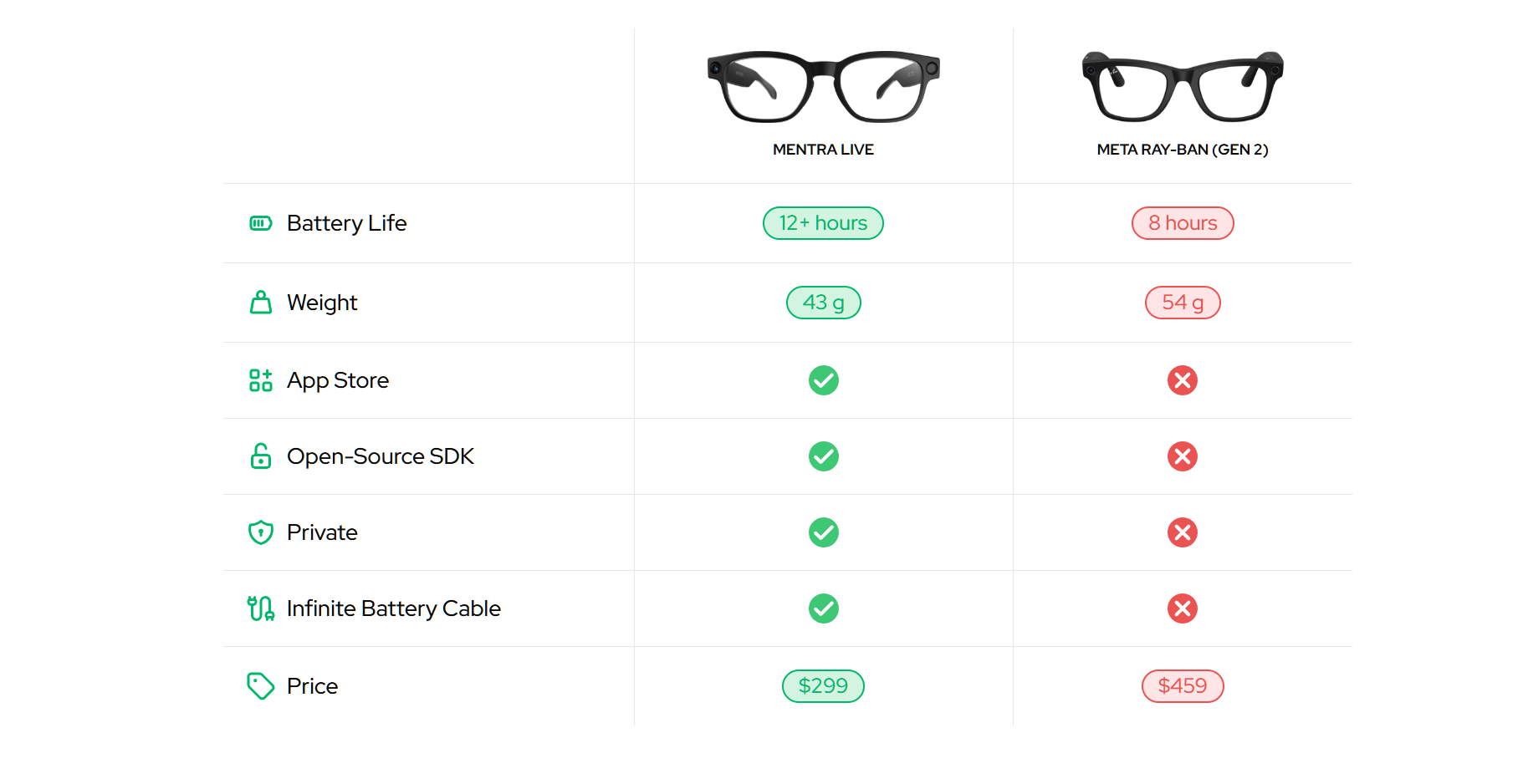Viewport: 1523px width, 784px height.
Task: Click the battery icon beside Battery Life
Action: pos(261,223)
